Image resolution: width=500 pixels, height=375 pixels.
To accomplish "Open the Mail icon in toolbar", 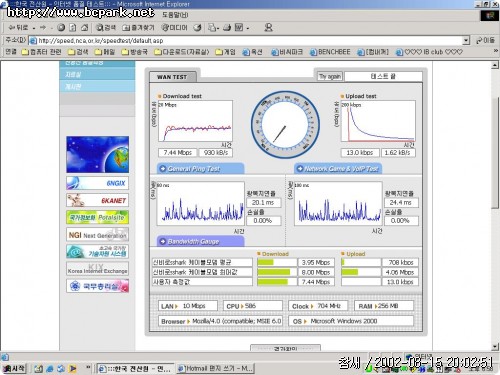I will 213,28.
